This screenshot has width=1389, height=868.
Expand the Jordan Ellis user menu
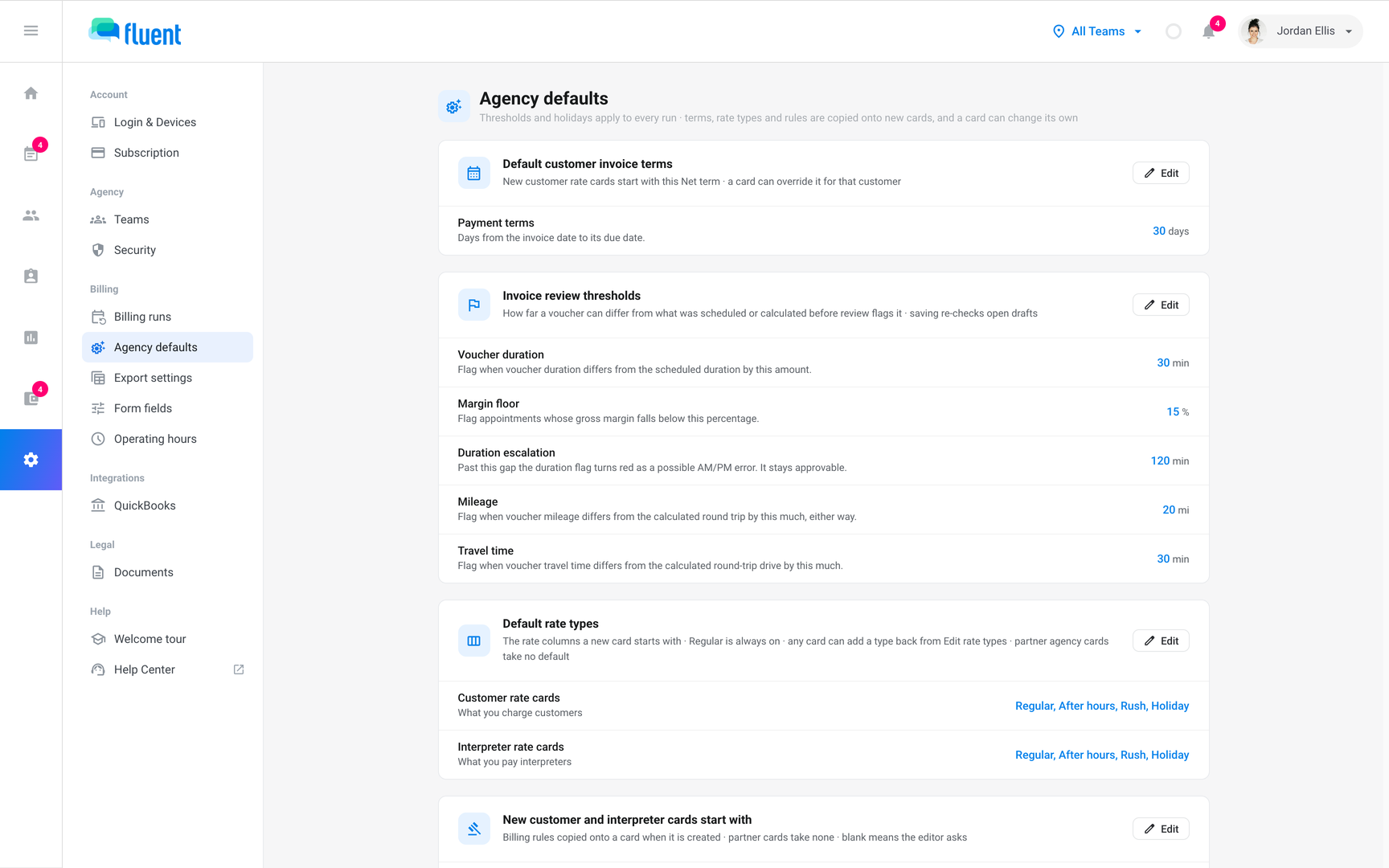(x=1301, y=31)
